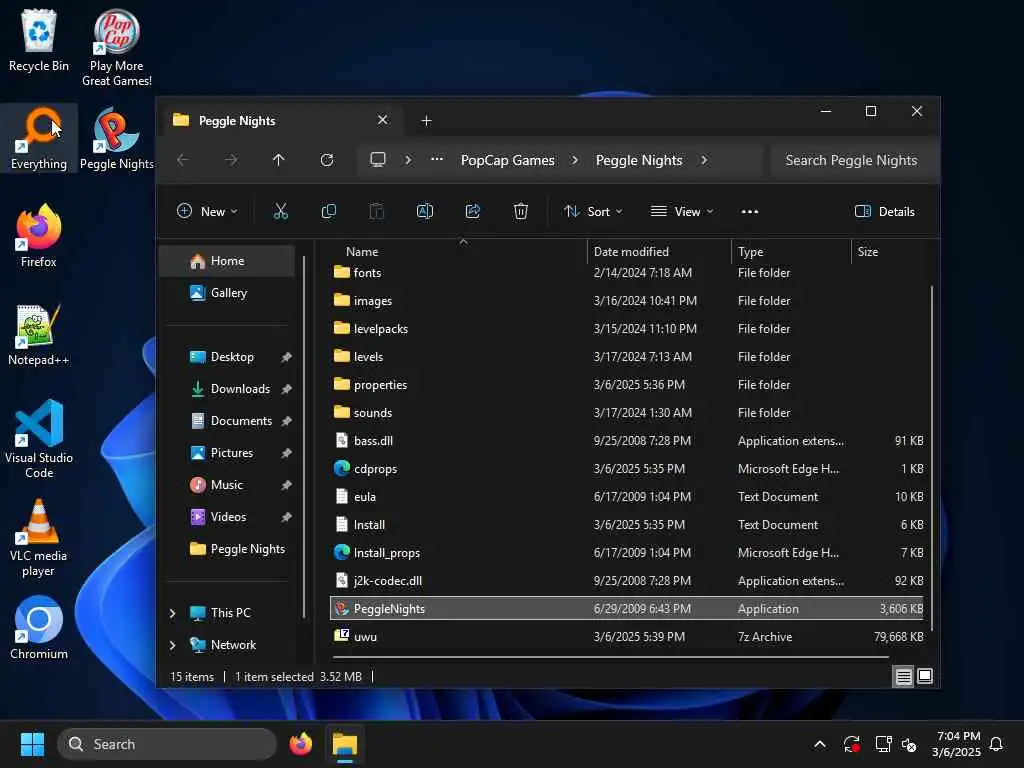Select Play More Great Games desktop shortcut
The width and height of the screenshot is (1024, 768).
[x=117, y=48]
